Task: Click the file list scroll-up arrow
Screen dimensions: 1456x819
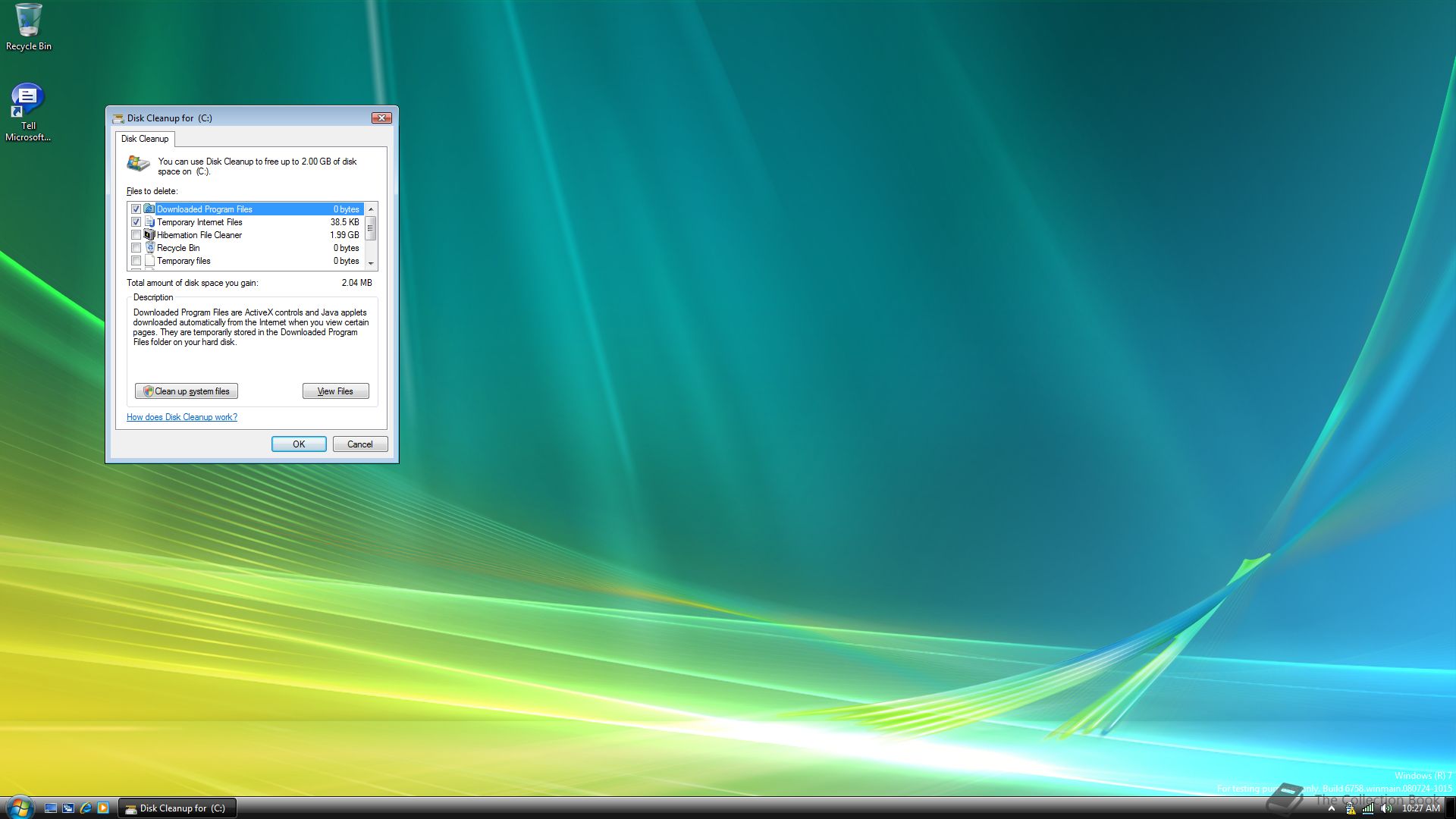Action: [371, 209]
